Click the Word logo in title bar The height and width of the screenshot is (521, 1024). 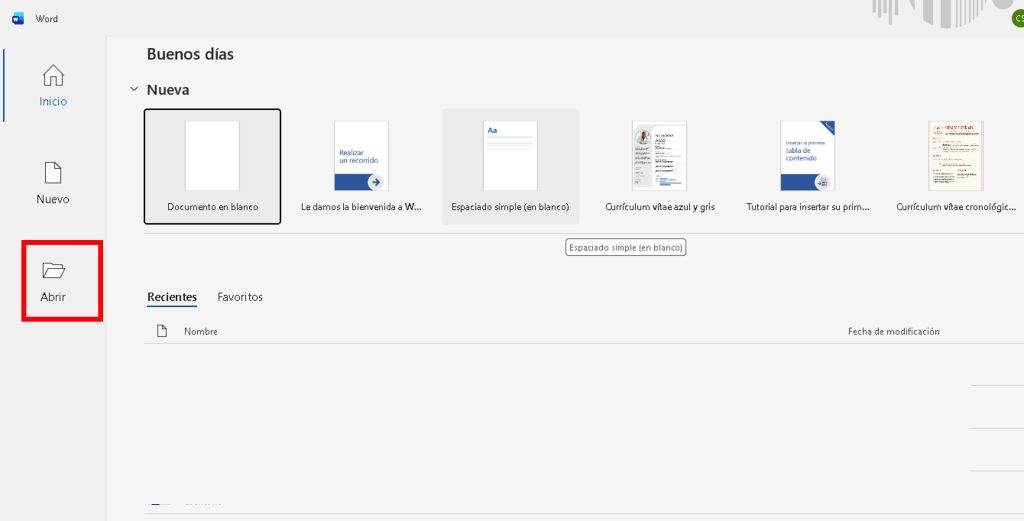[x=18, y=18]
